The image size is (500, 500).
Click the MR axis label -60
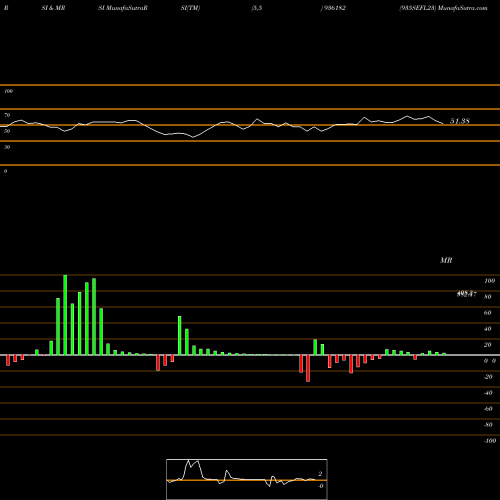point(488,409)
